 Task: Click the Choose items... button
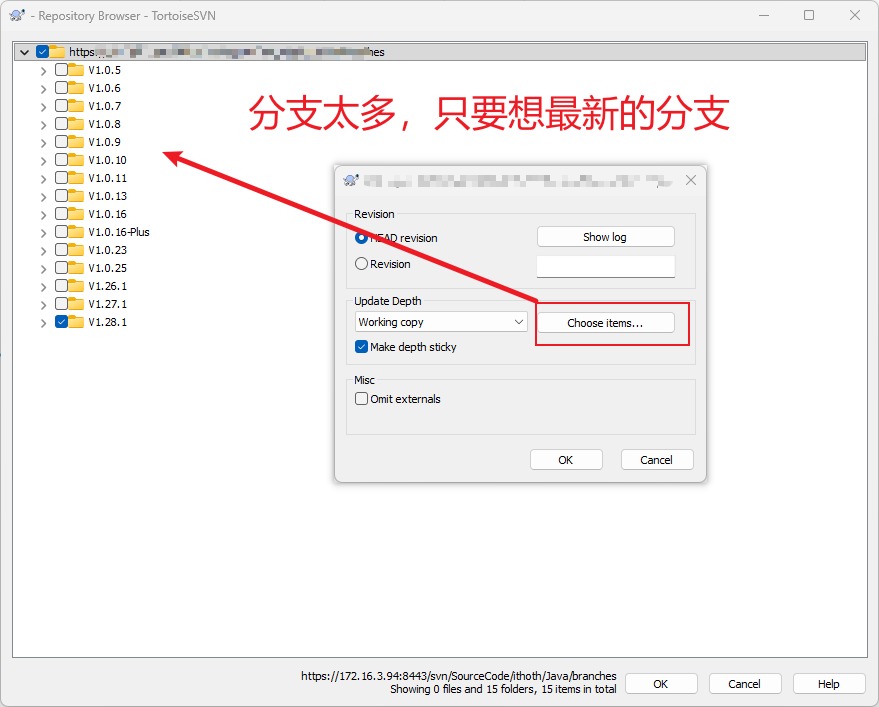pos(605,323)
